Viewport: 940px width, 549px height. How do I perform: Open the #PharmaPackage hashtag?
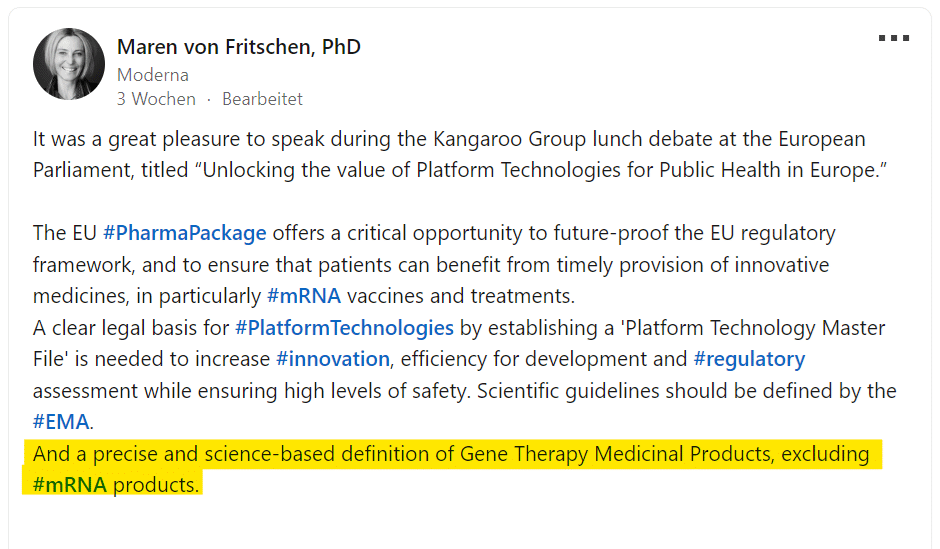[x=185, y=233]
